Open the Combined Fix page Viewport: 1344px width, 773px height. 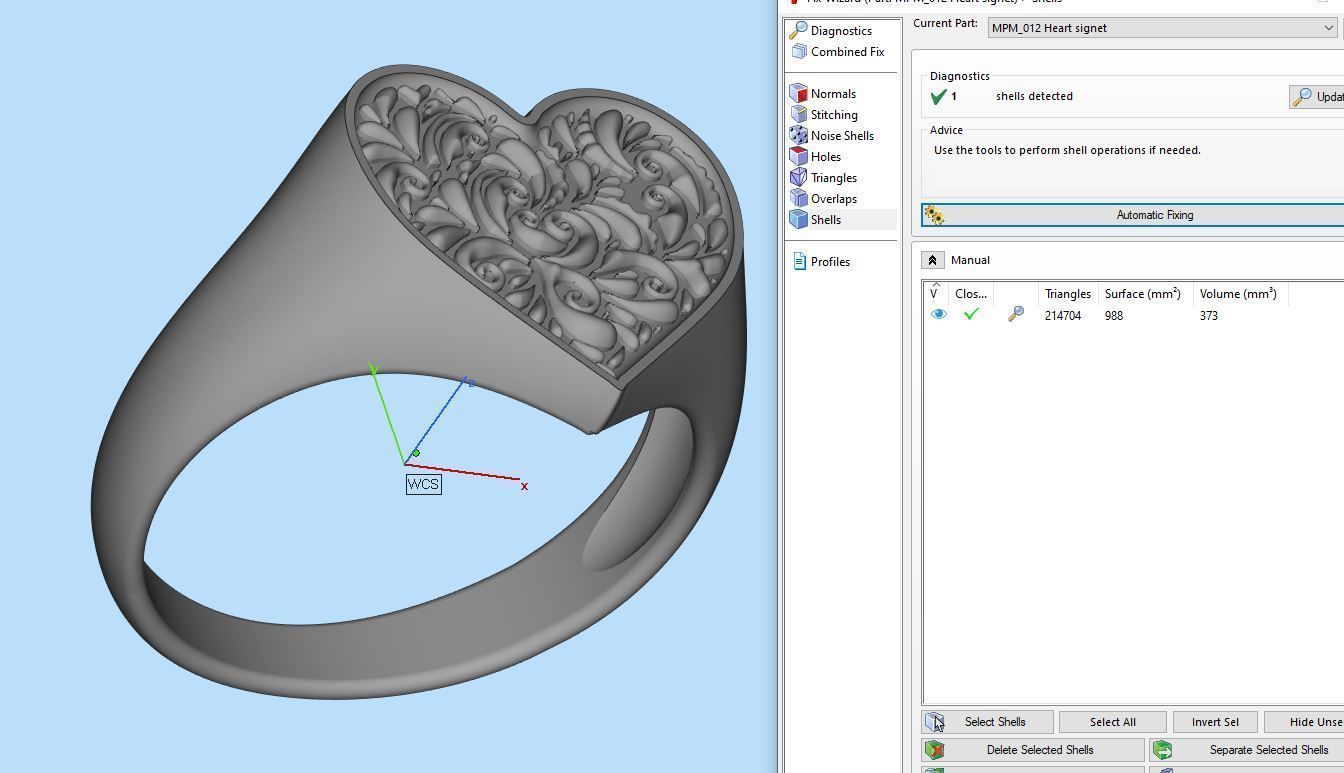pos(838,52)
